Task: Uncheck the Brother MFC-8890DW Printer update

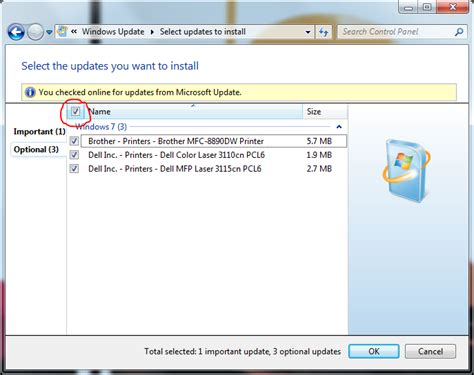Action: point(74,141)
